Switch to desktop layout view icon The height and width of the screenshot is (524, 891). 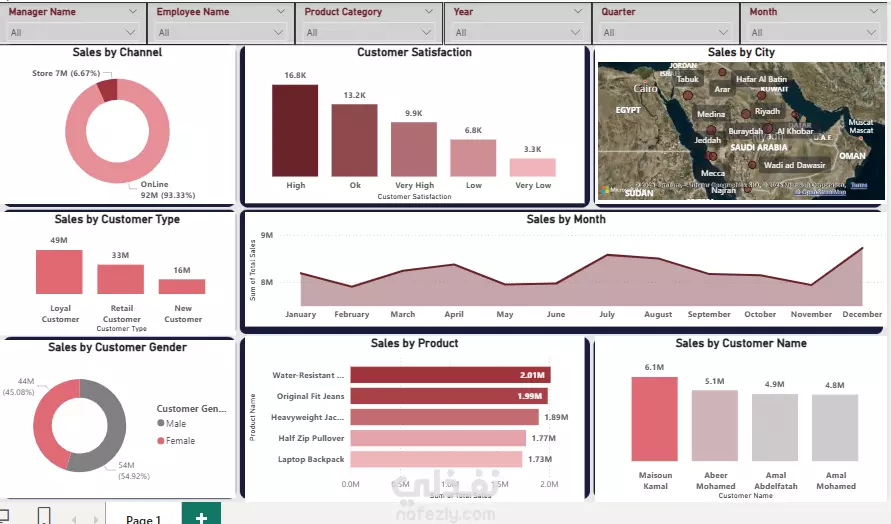3,516
